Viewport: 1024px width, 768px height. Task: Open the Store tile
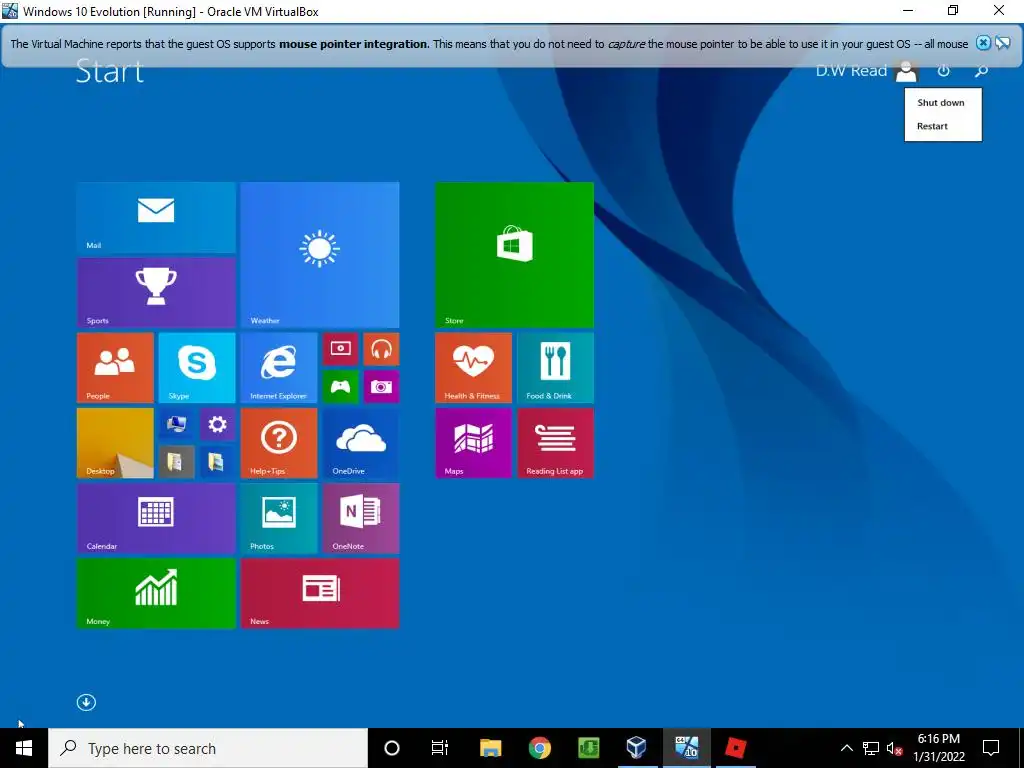point(515,255)
